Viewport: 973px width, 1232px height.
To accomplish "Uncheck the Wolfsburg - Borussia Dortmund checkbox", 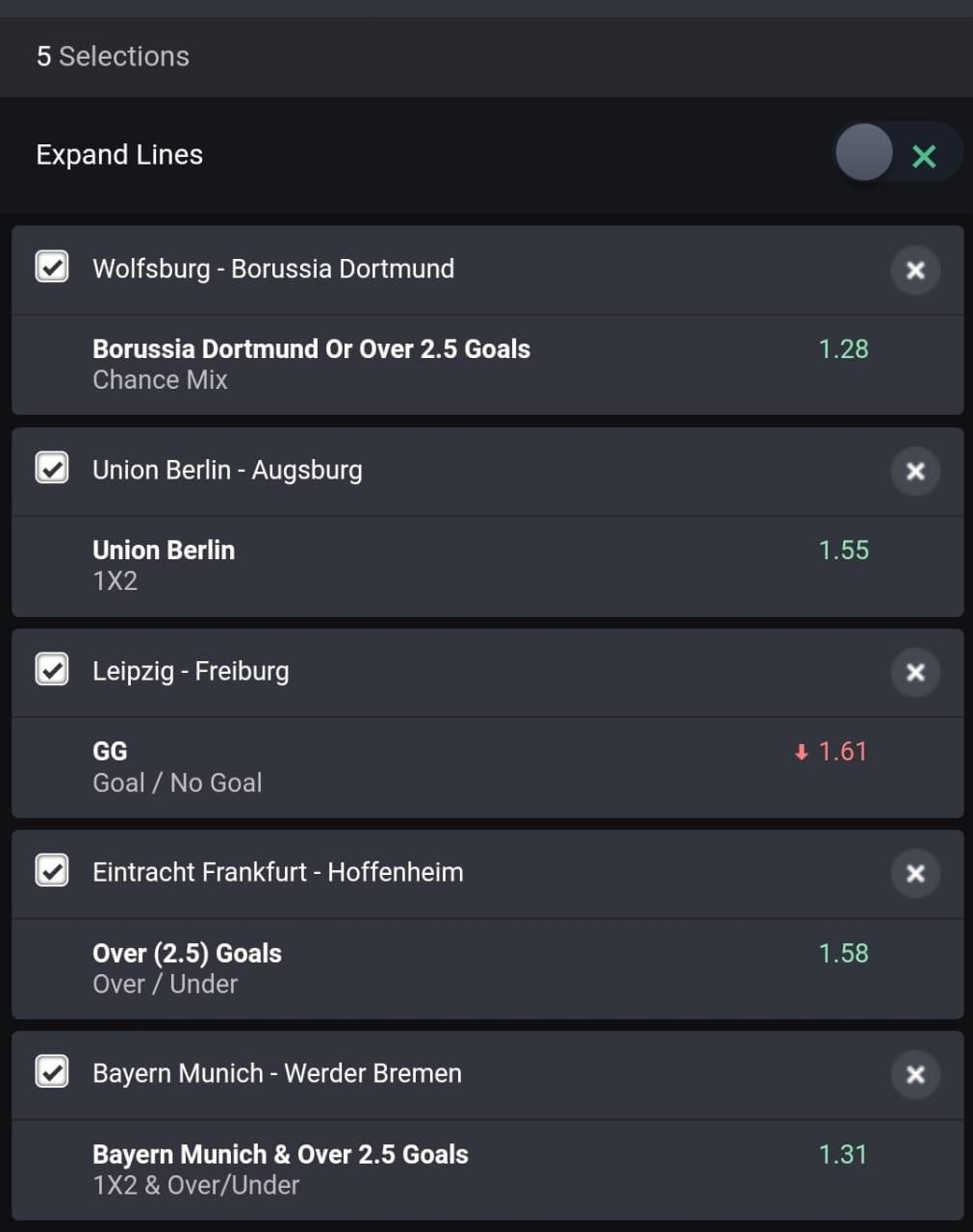I will pyautogui.click(x=52, y=267).
